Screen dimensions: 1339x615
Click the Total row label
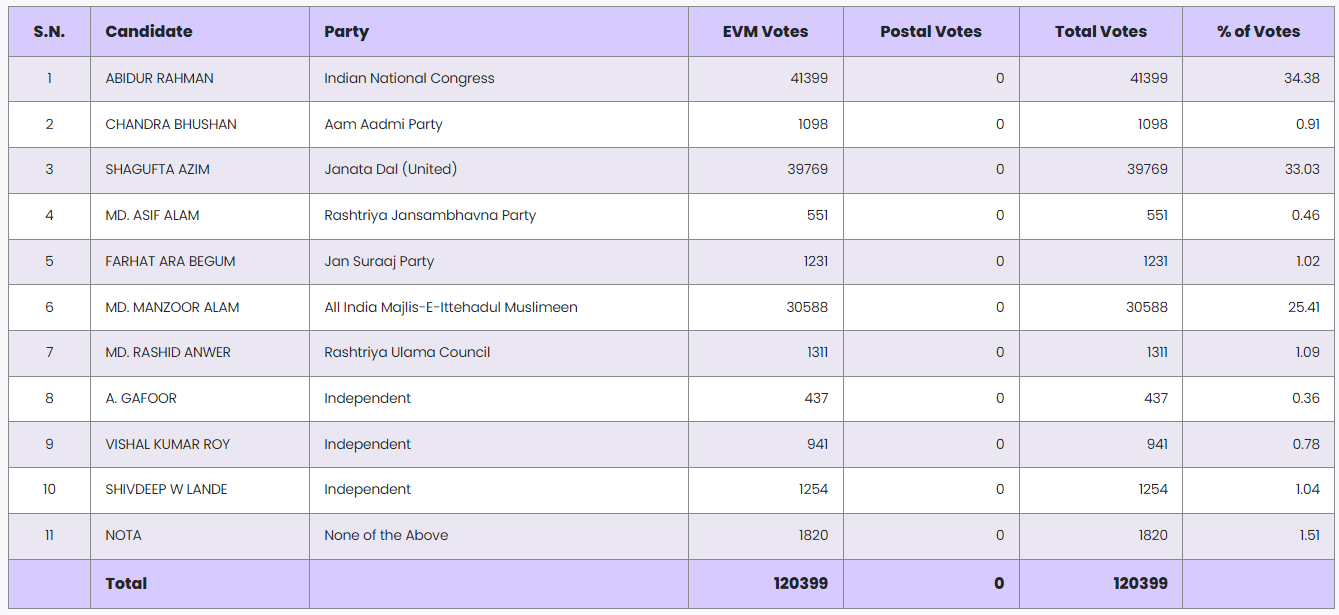pyautogui.click(x=126, y=583)
